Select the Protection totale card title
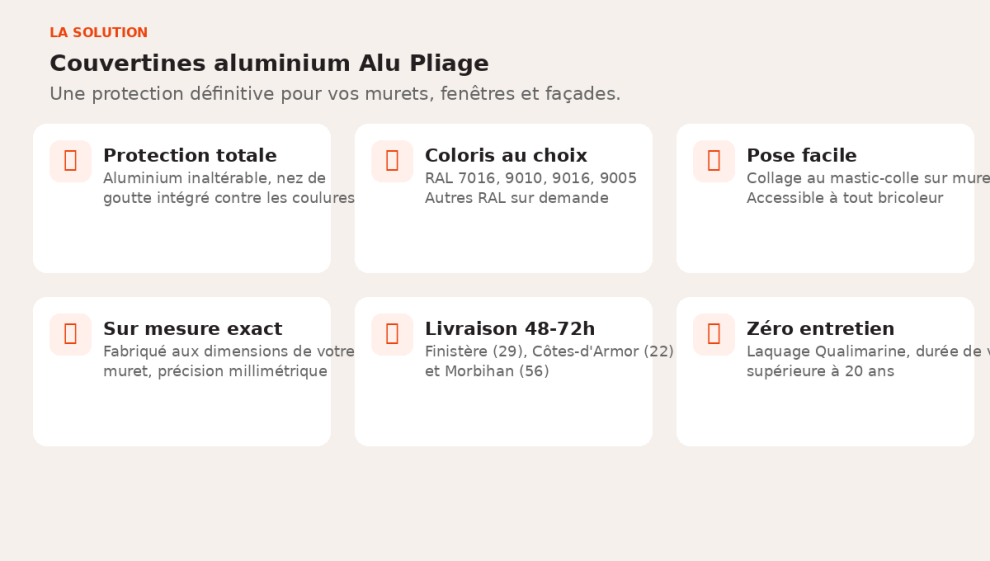 (x=190, y=156)
